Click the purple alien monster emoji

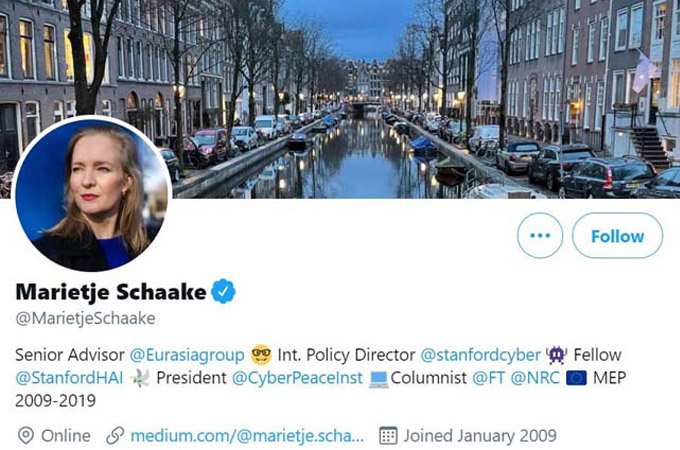[557, 355]
